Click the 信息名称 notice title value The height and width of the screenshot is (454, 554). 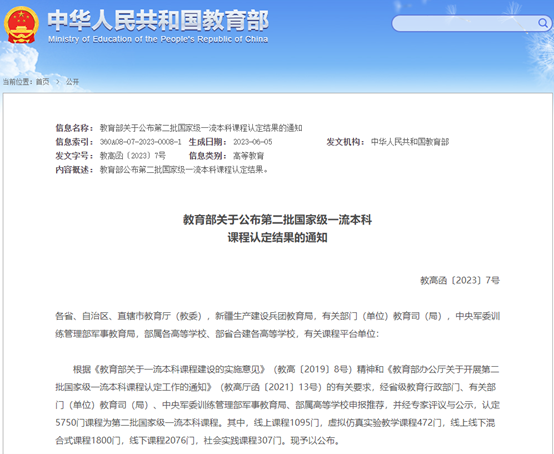(x=201, y=128)
